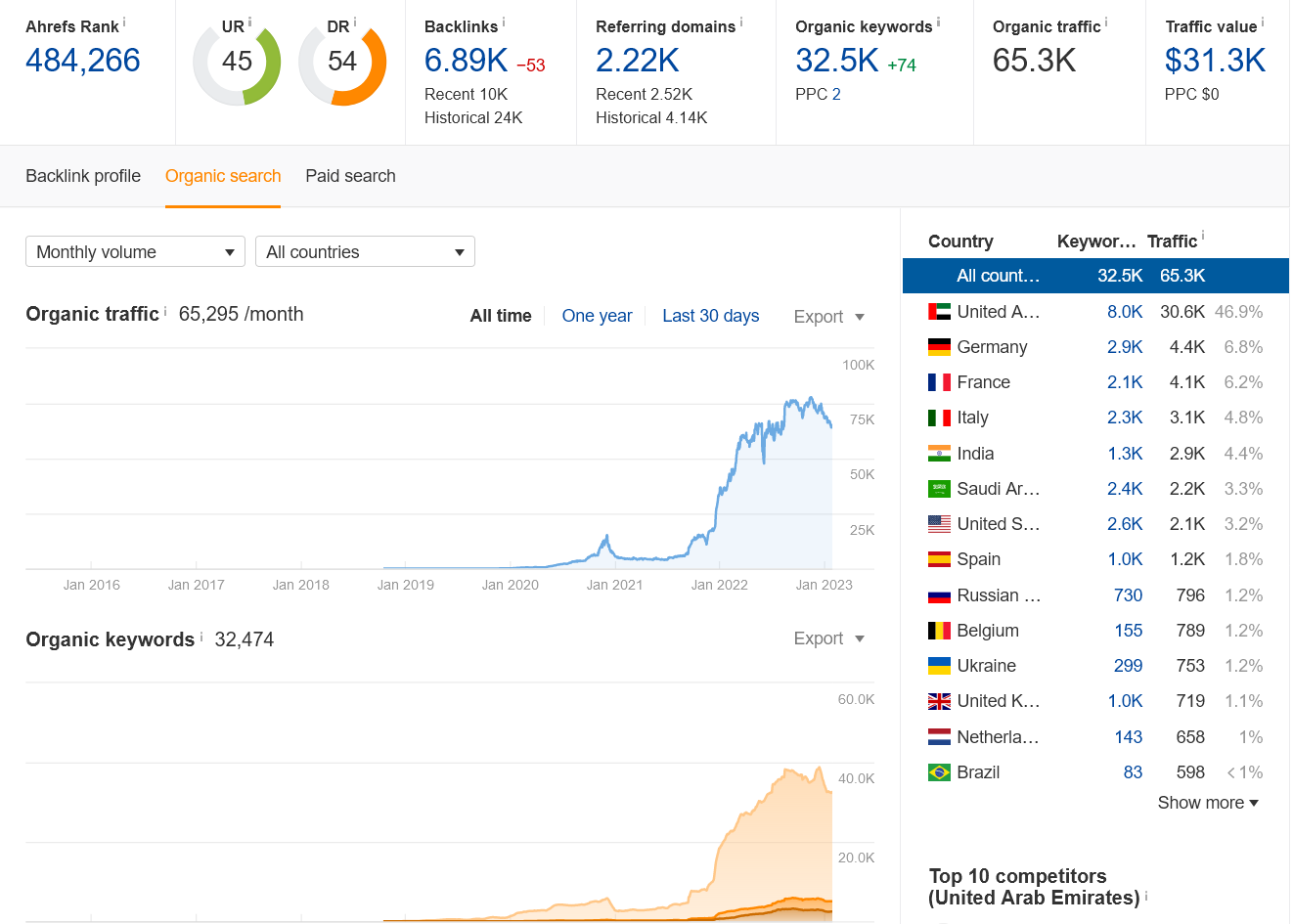Switch to the Organic search tab
Image resolution: width=1293 pixels, height=924 pixels.
coord(223,176)
